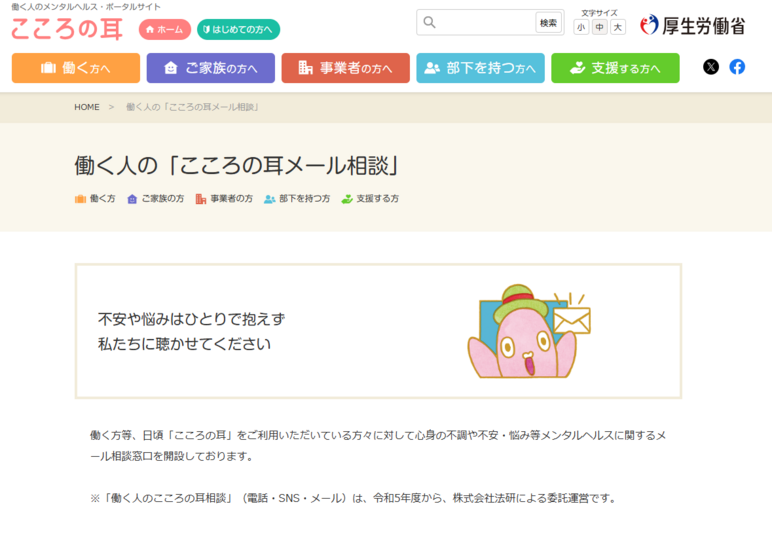Screen dimensions: 772x534
Task: Click the note about 株式会社法研 委託運営
Action: (354, 499)
